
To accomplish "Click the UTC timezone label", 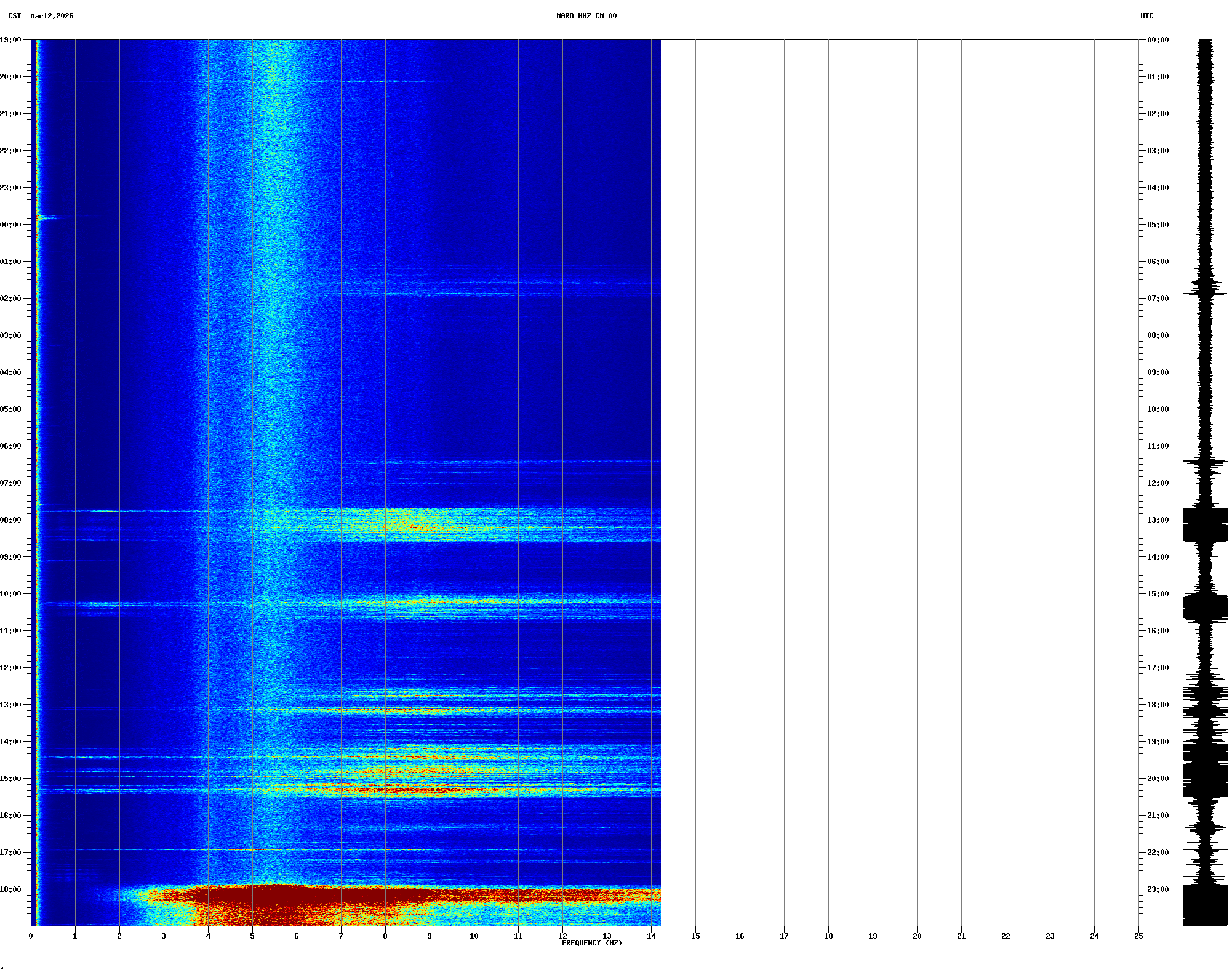I will pos(1146,16).
